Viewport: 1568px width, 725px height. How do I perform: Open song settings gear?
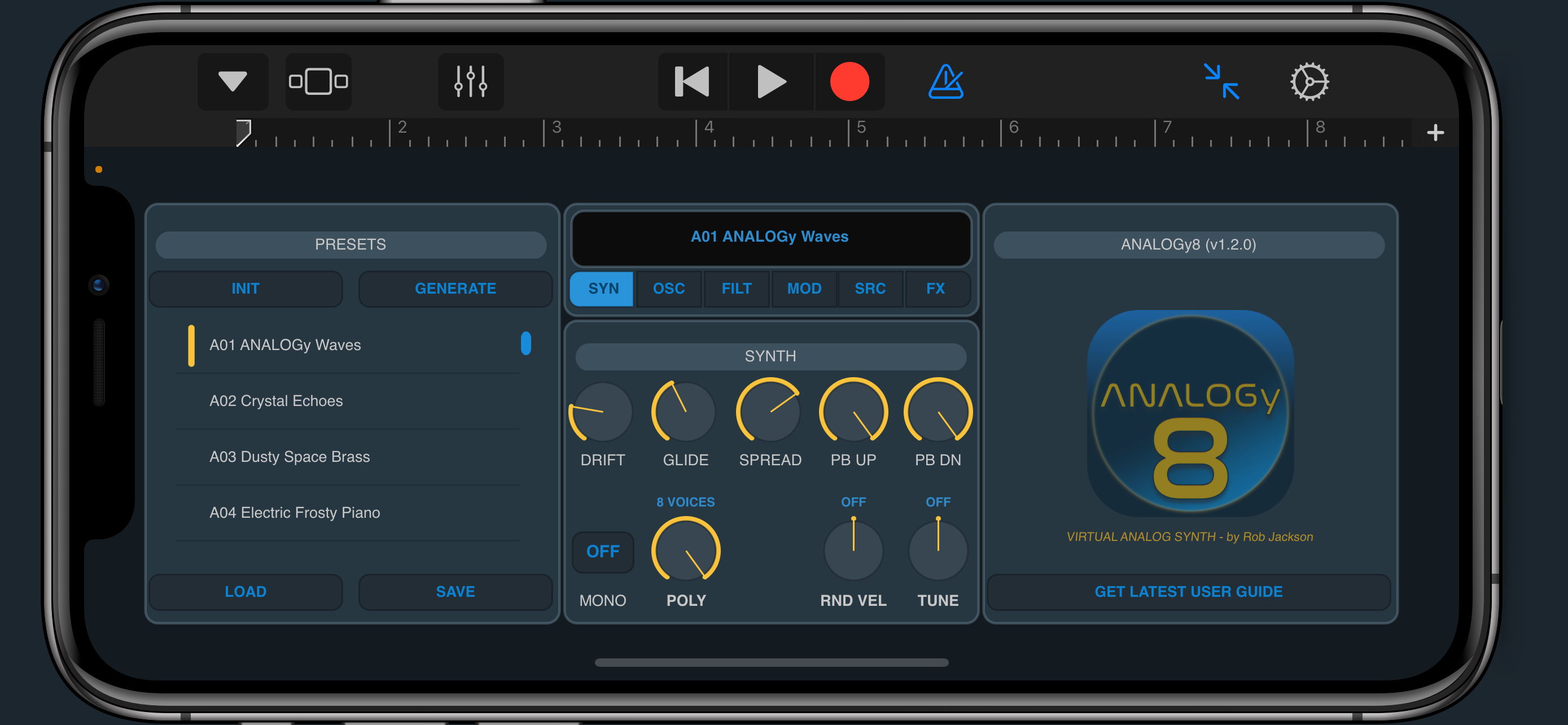pos(1309,81)
